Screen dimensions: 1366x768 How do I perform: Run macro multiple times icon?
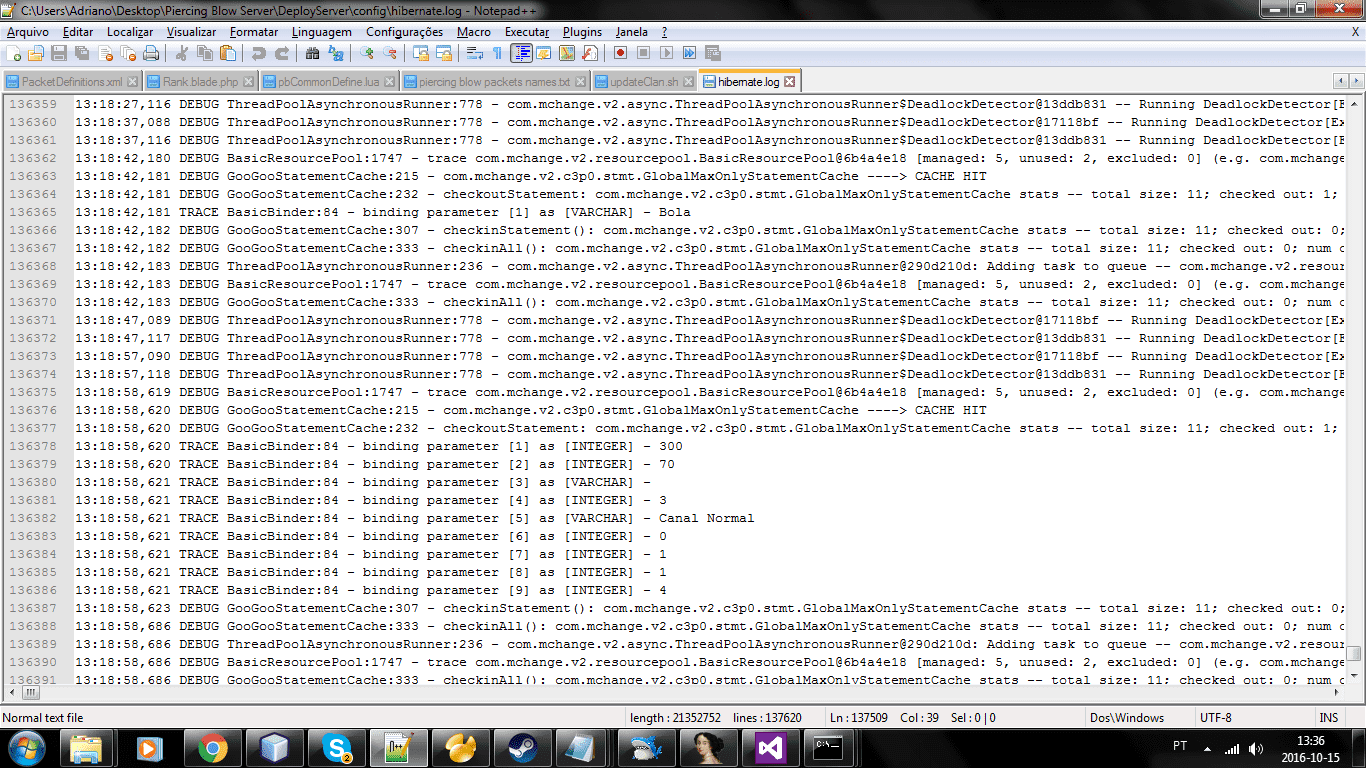coord(689,52)
